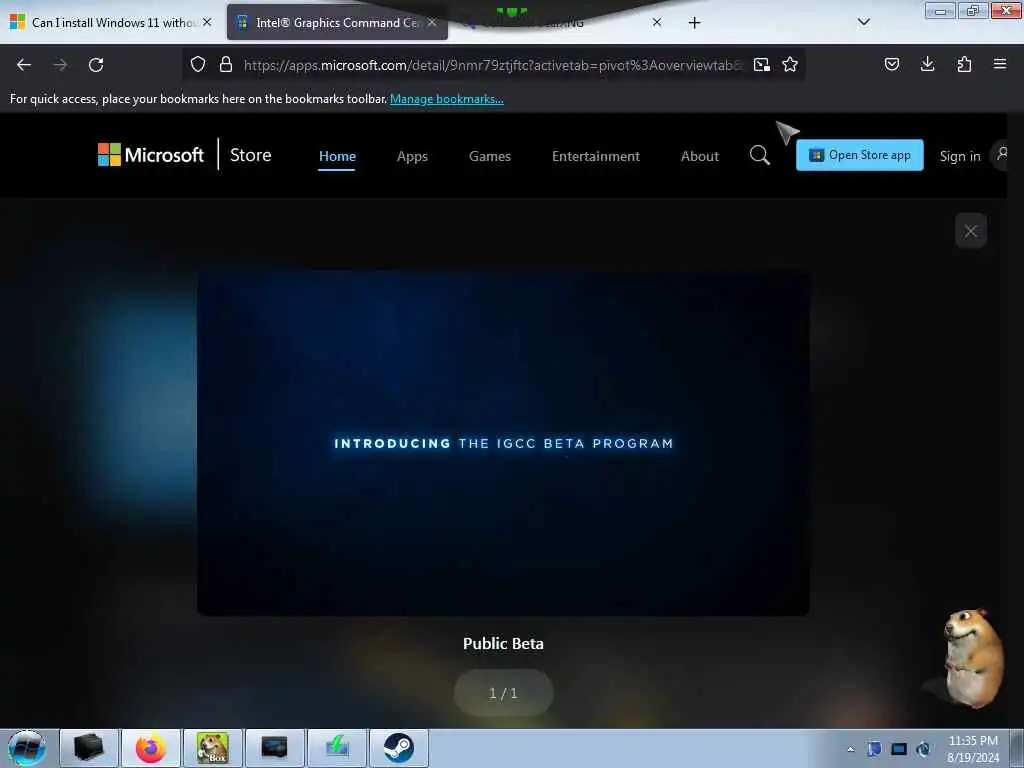1024x768 pixels.
Task: Open a new browser tab
Action: [x=695, y=23]
